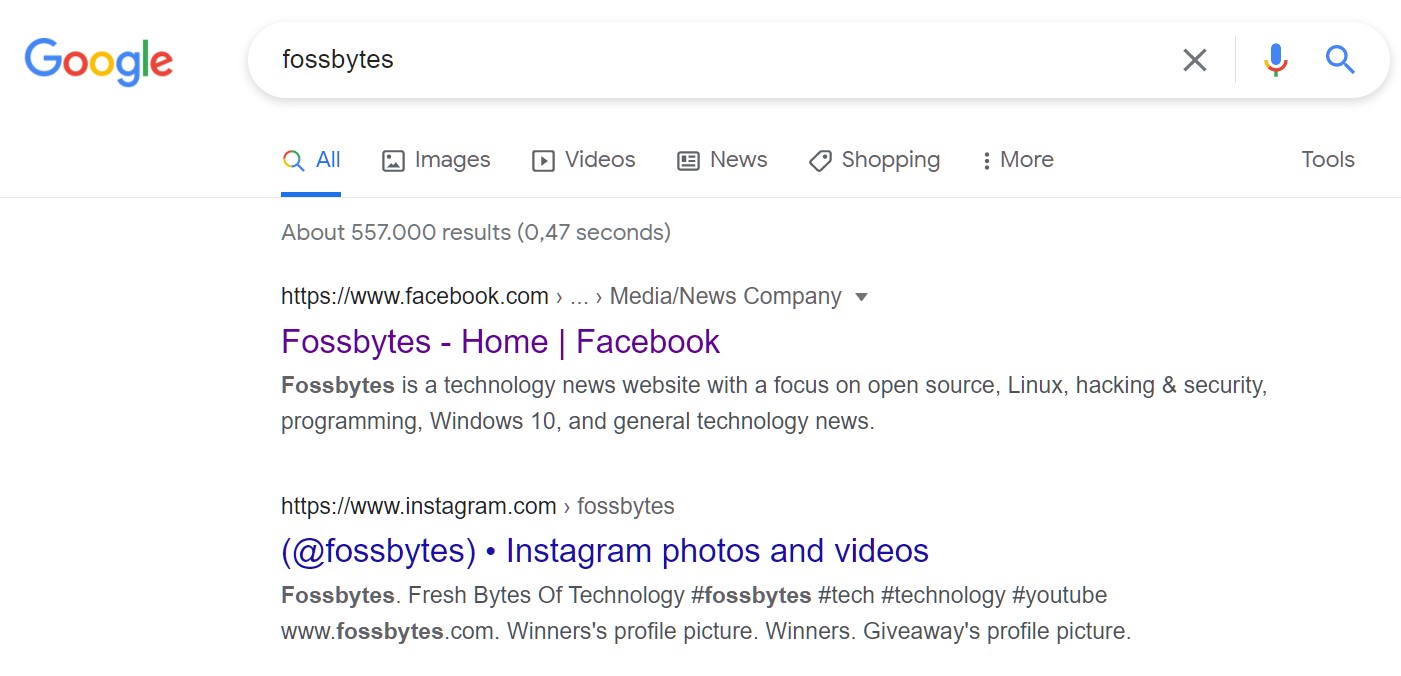Switch to the News tab
Viewport: 1401px width, 676px height.
click(x=722, y=160)
